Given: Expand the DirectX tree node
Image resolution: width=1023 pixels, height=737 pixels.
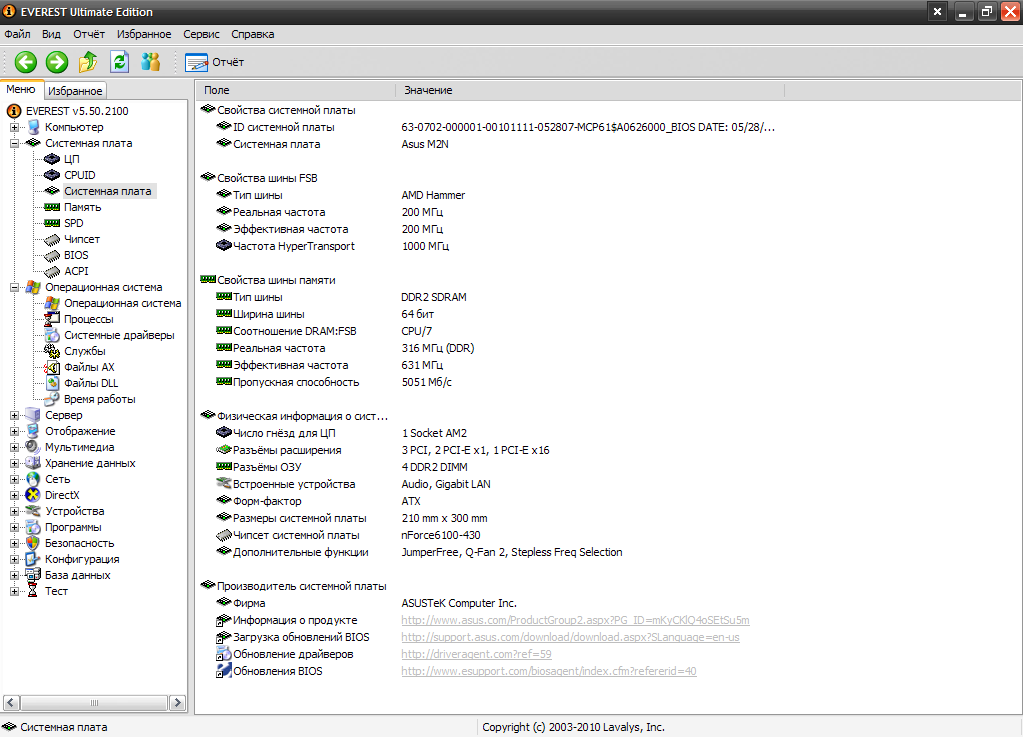Looking at the screenshot, I should coord(15,495).
